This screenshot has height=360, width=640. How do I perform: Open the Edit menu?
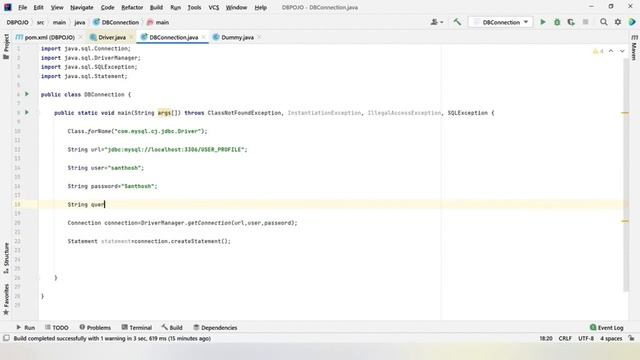38,7
